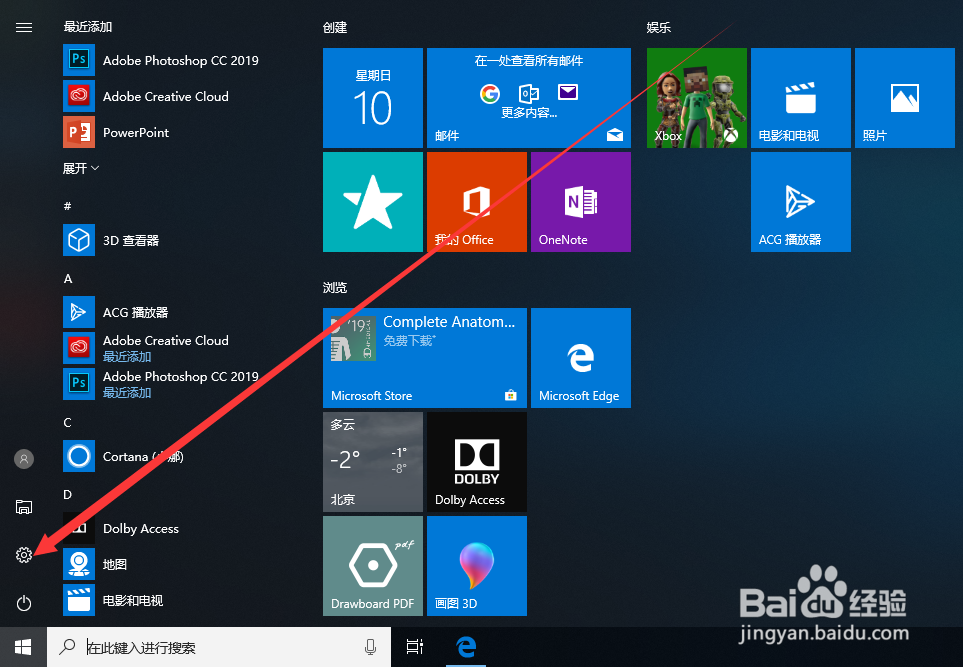963x667 pixels.
Task: Open the 画图 3D tile
Action: point(477,566)
